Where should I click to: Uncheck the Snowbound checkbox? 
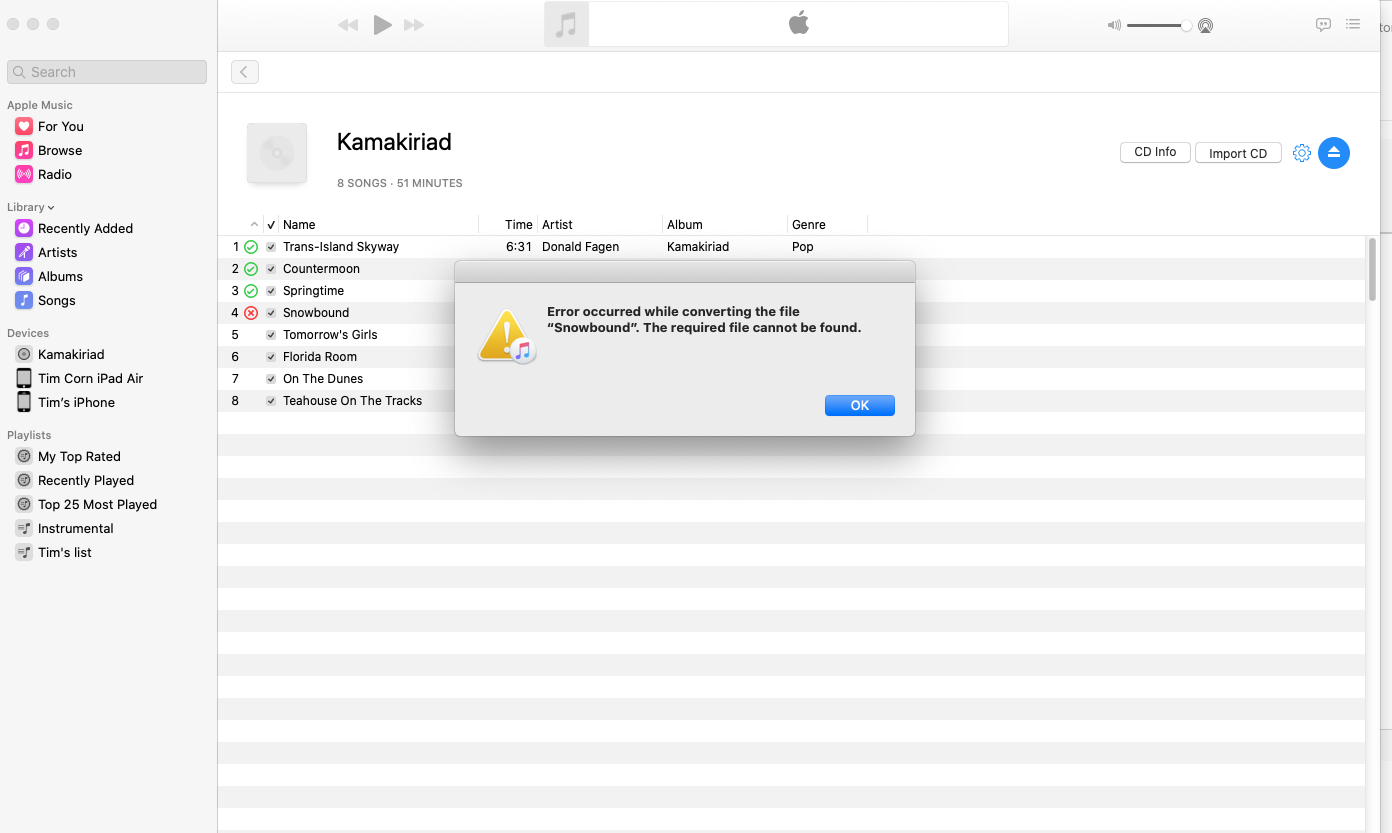(x=271, y=313)
